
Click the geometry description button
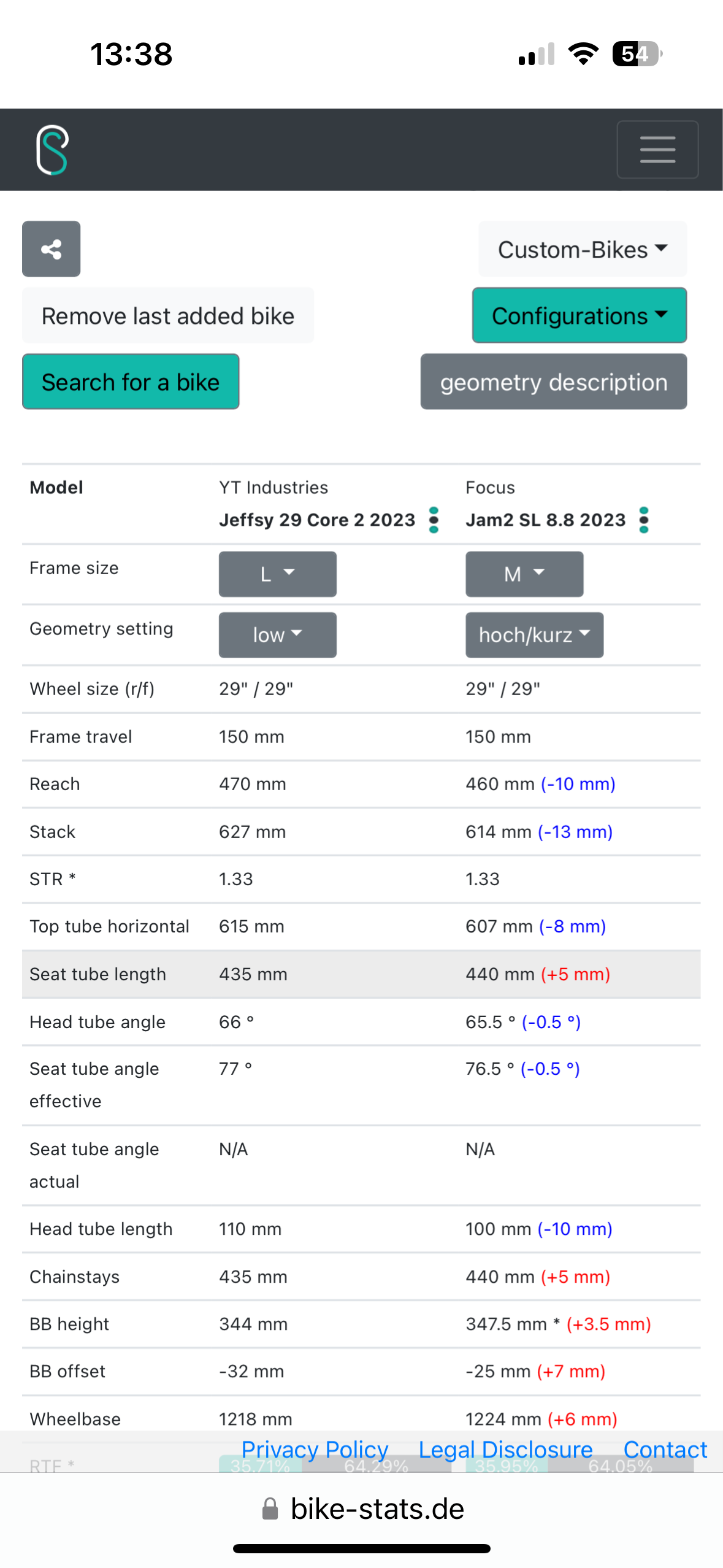coord(553,382)
